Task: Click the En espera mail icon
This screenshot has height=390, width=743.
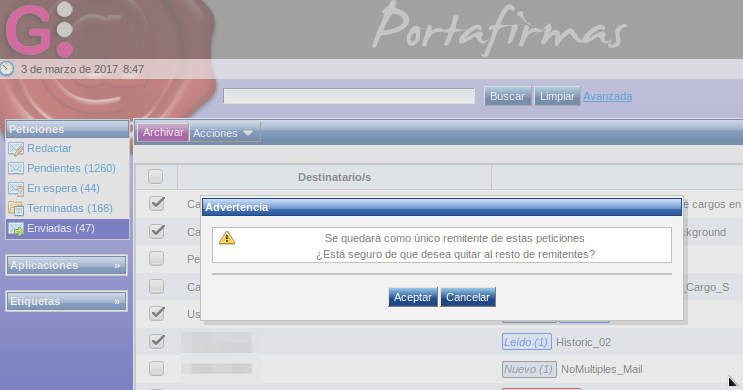Action: [x=16, y=189]
